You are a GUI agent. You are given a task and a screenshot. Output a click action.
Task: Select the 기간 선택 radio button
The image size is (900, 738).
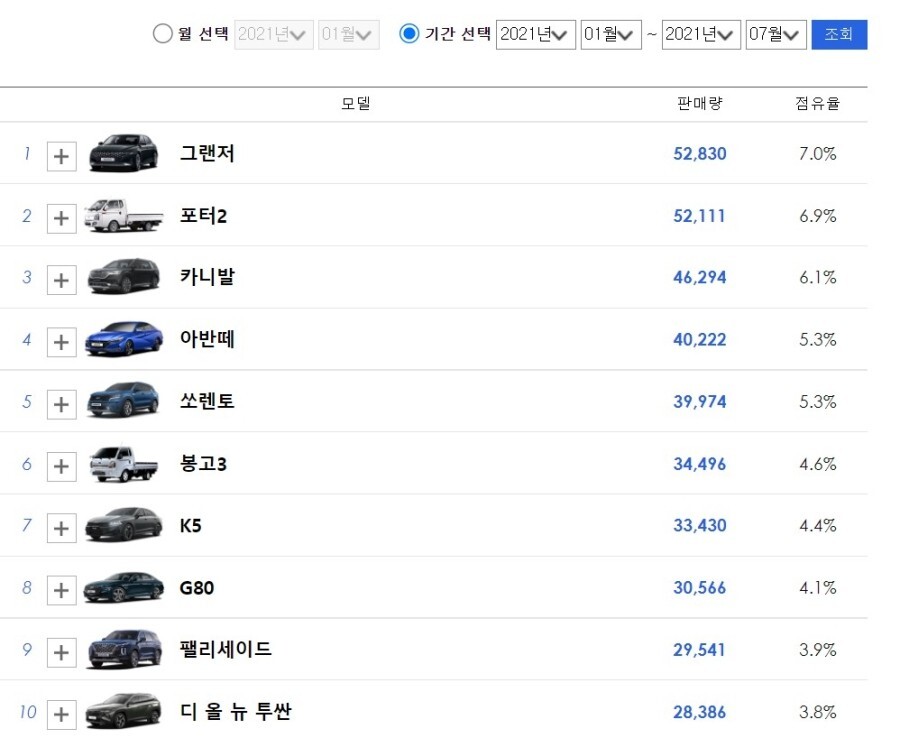[409, 34]
